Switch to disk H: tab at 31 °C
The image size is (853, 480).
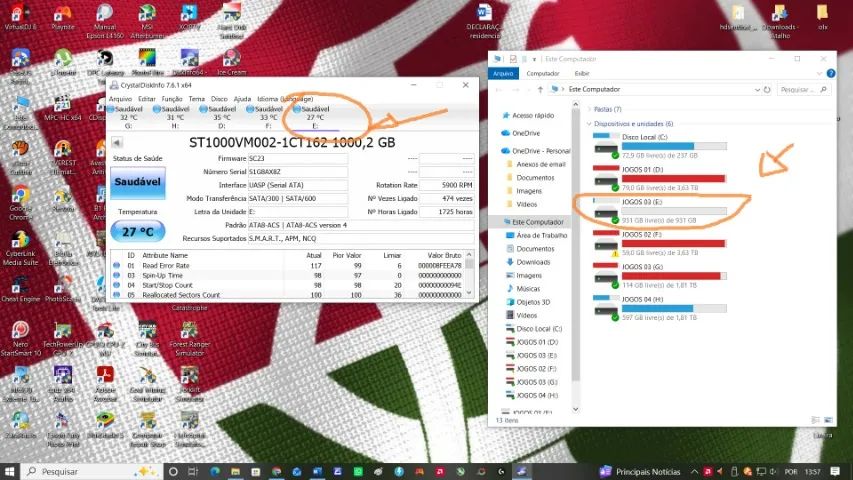175,117
